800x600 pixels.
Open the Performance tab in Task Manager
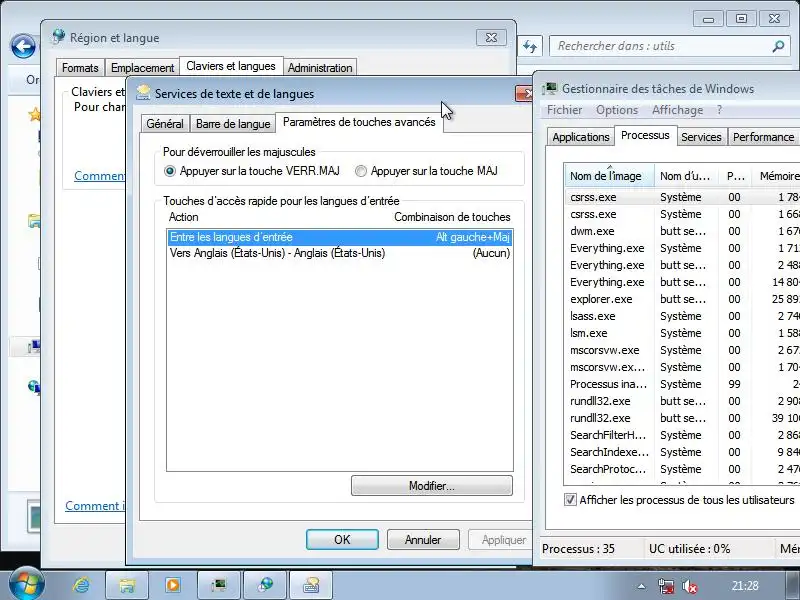tap(763, 137)
